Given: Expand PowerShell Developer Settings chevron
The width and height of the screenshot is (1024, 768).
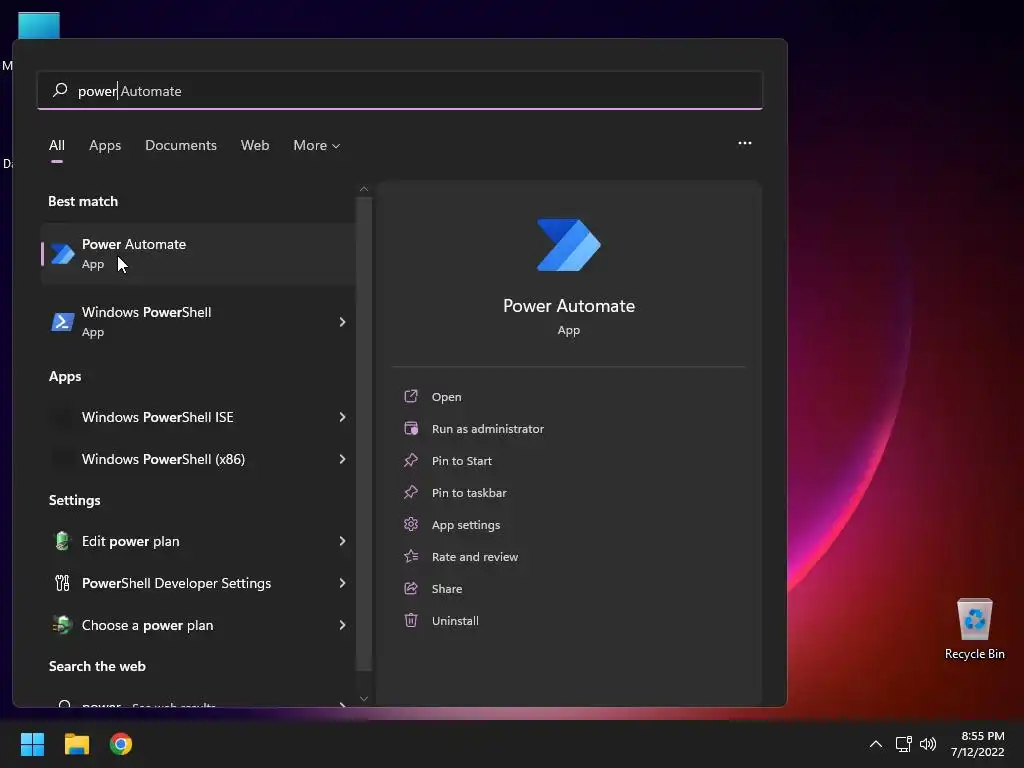Looking at the screenshot, I should point(342,583).
